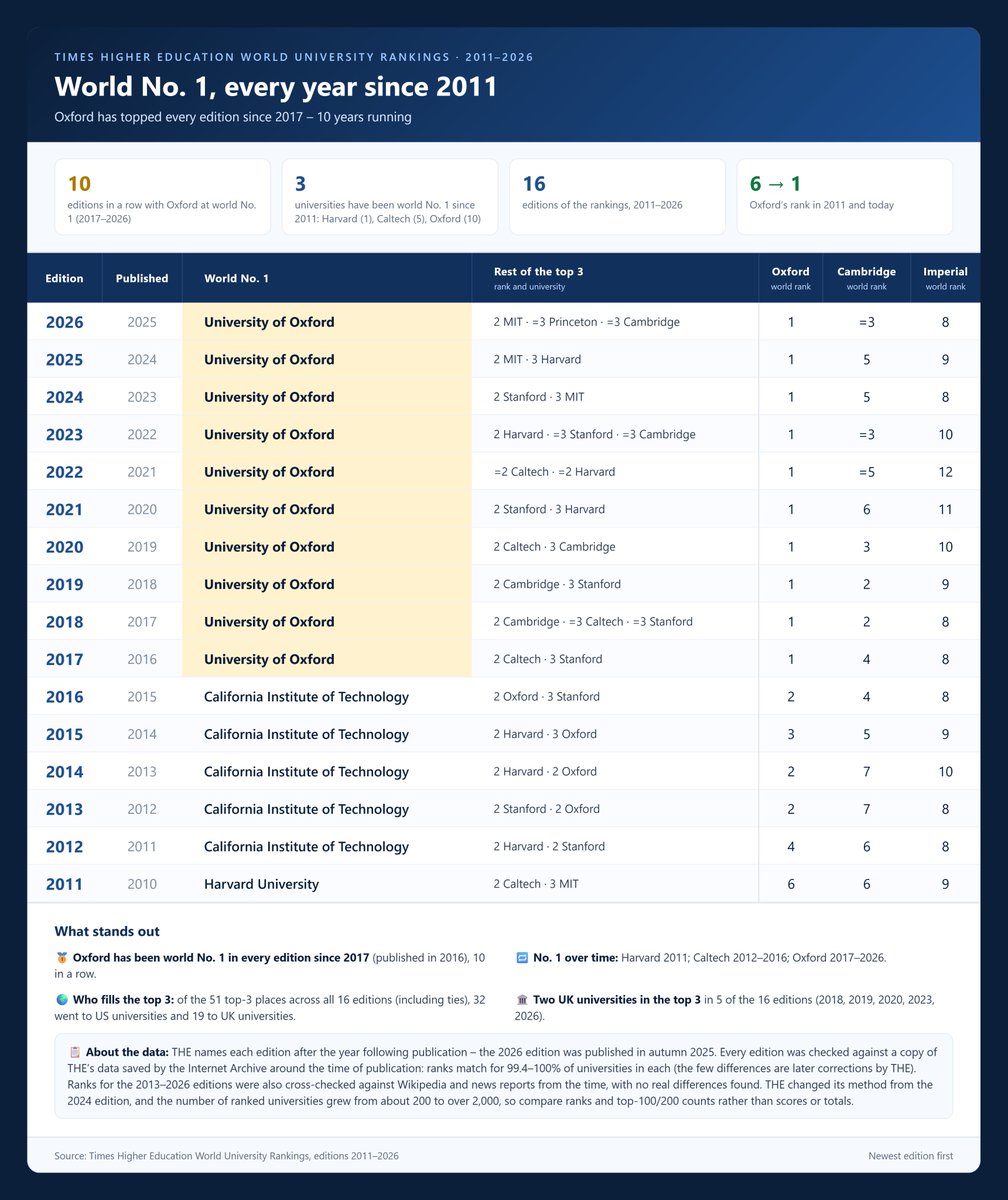Click "2 MIT · =3 Princeton · =3 Cambridge"
Viewport: 1008px width, 1200px height.
pos(587,322)
